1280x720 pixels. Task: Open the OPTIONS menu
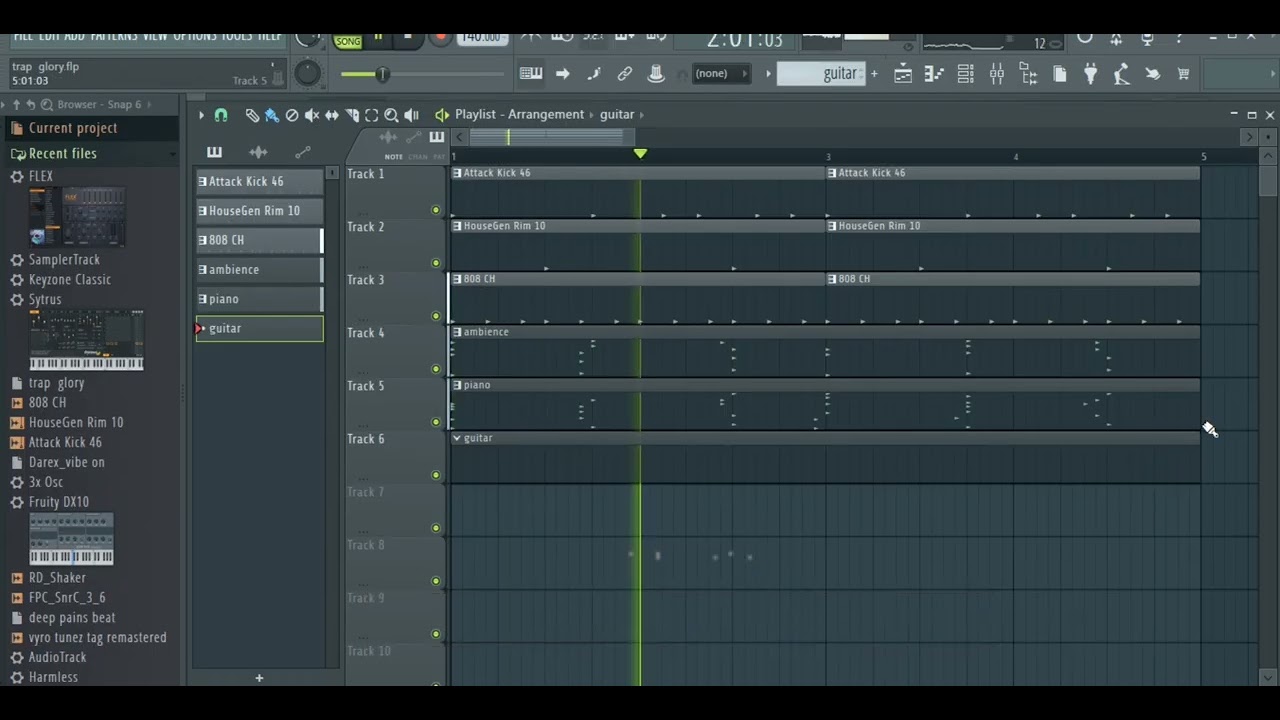pyautogui.click(x=194, y=37)
